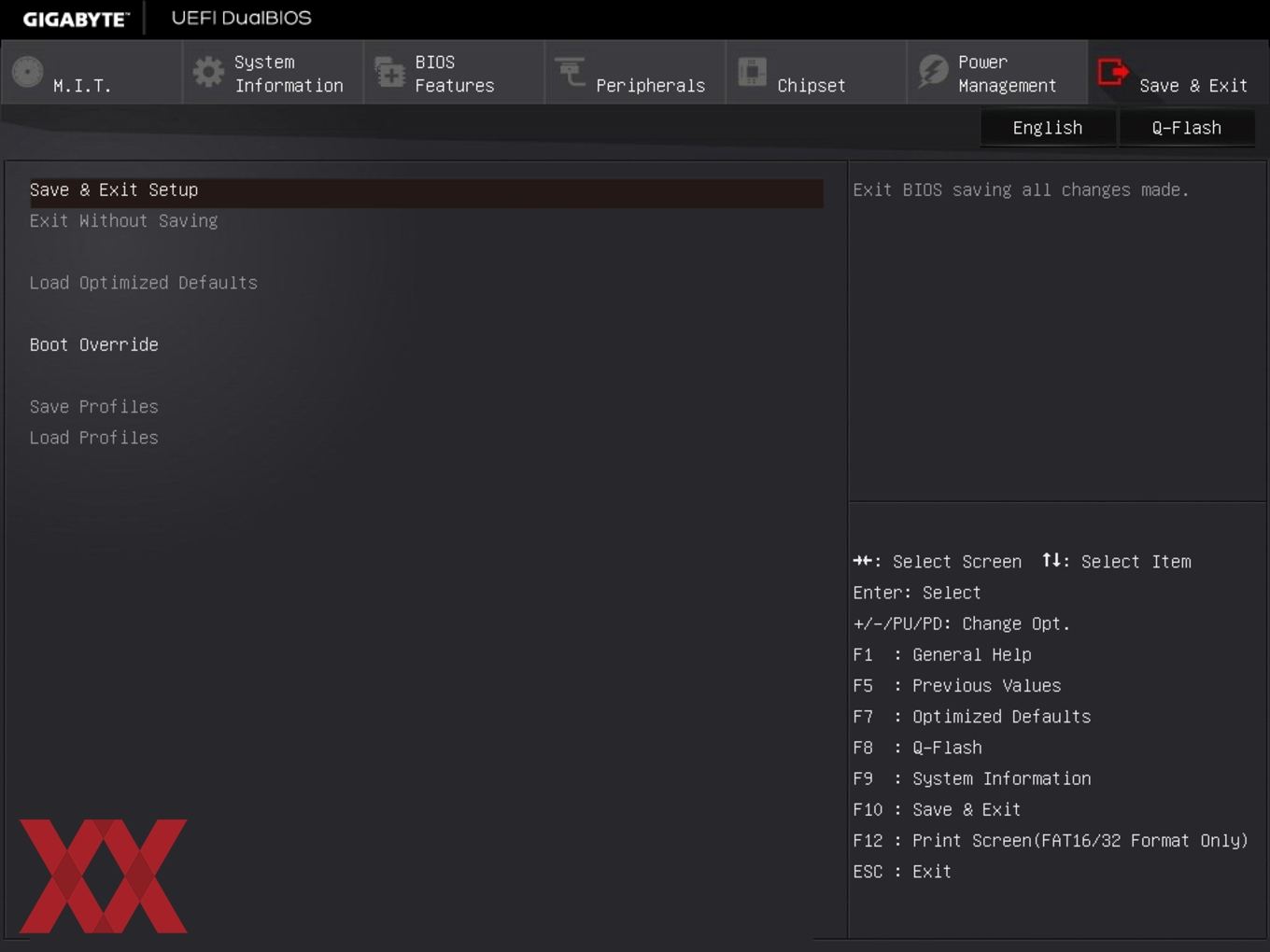Image resolution: width=1270 pixels, height=952 pixels.
Task: Click the Peripherals connector icon
Action: 570,72
